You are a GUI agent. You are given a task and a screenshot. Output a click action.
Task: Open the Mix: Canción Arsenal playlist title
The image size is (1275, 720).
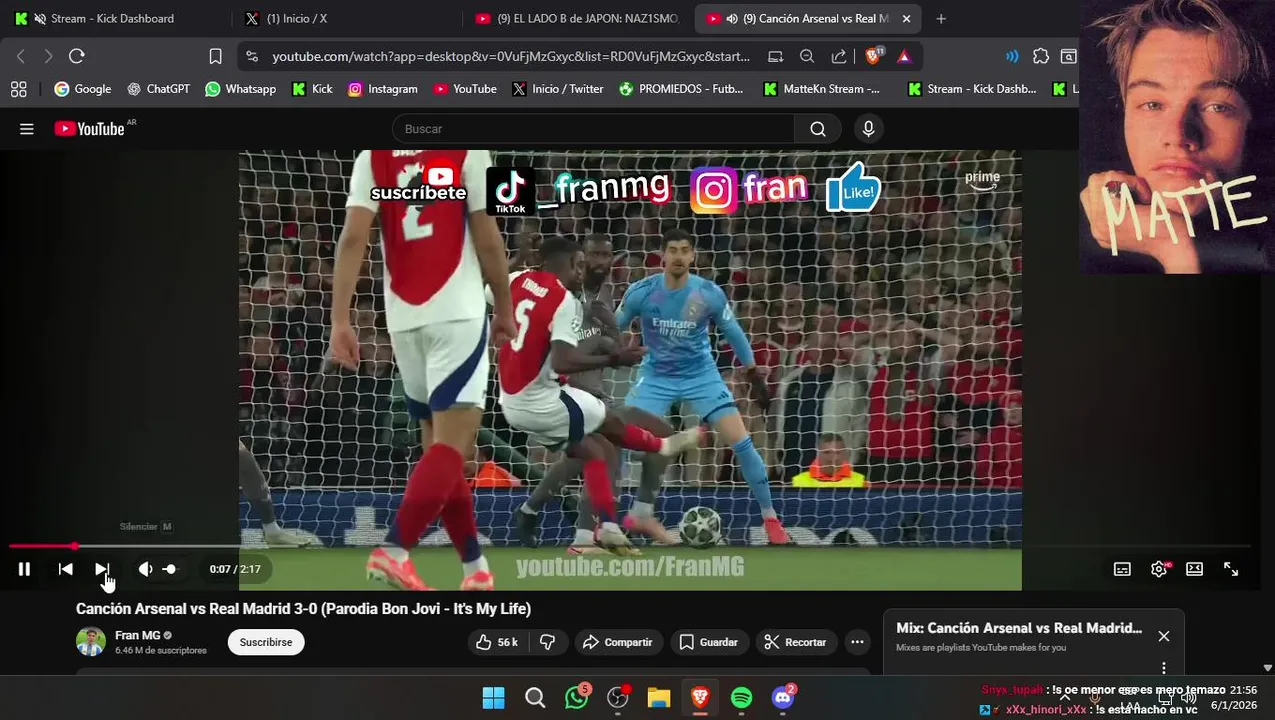coord(1019,628)
